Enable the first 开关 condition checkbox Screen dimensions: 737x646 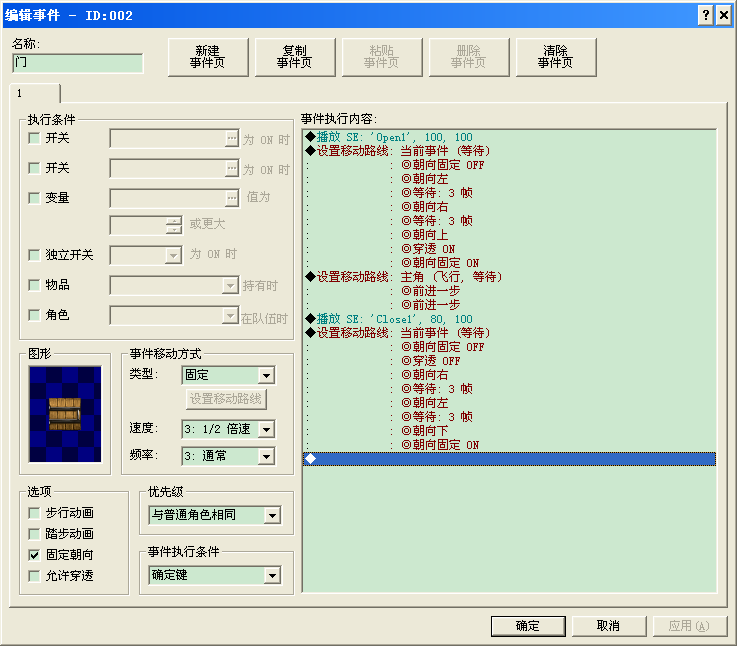(x=34, y=138)
